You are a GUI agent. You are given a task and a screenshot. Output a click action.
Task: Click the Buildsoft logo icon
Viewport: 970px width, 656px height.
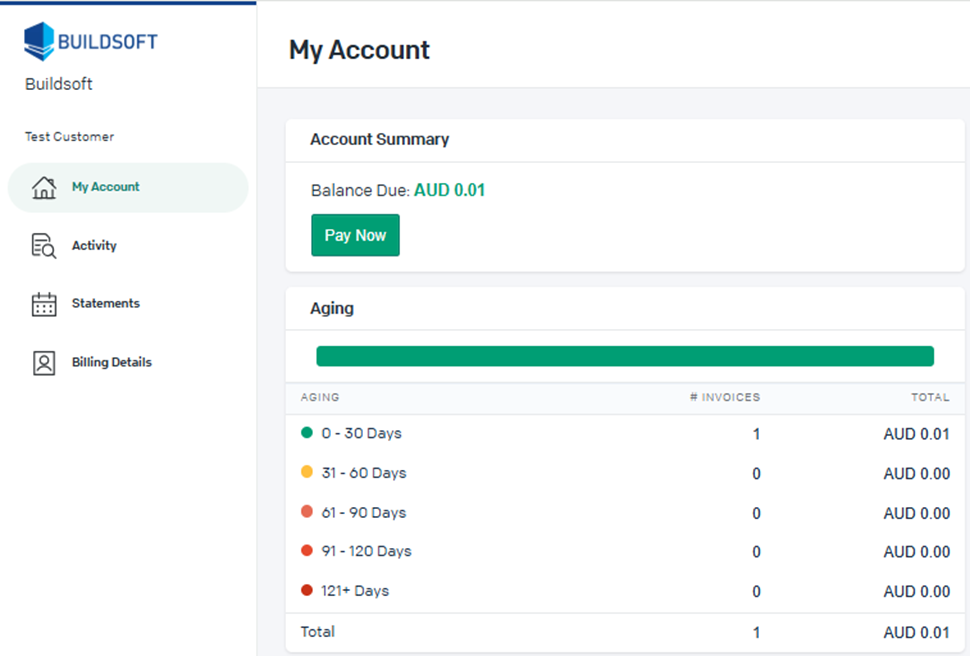click(39, 42)
